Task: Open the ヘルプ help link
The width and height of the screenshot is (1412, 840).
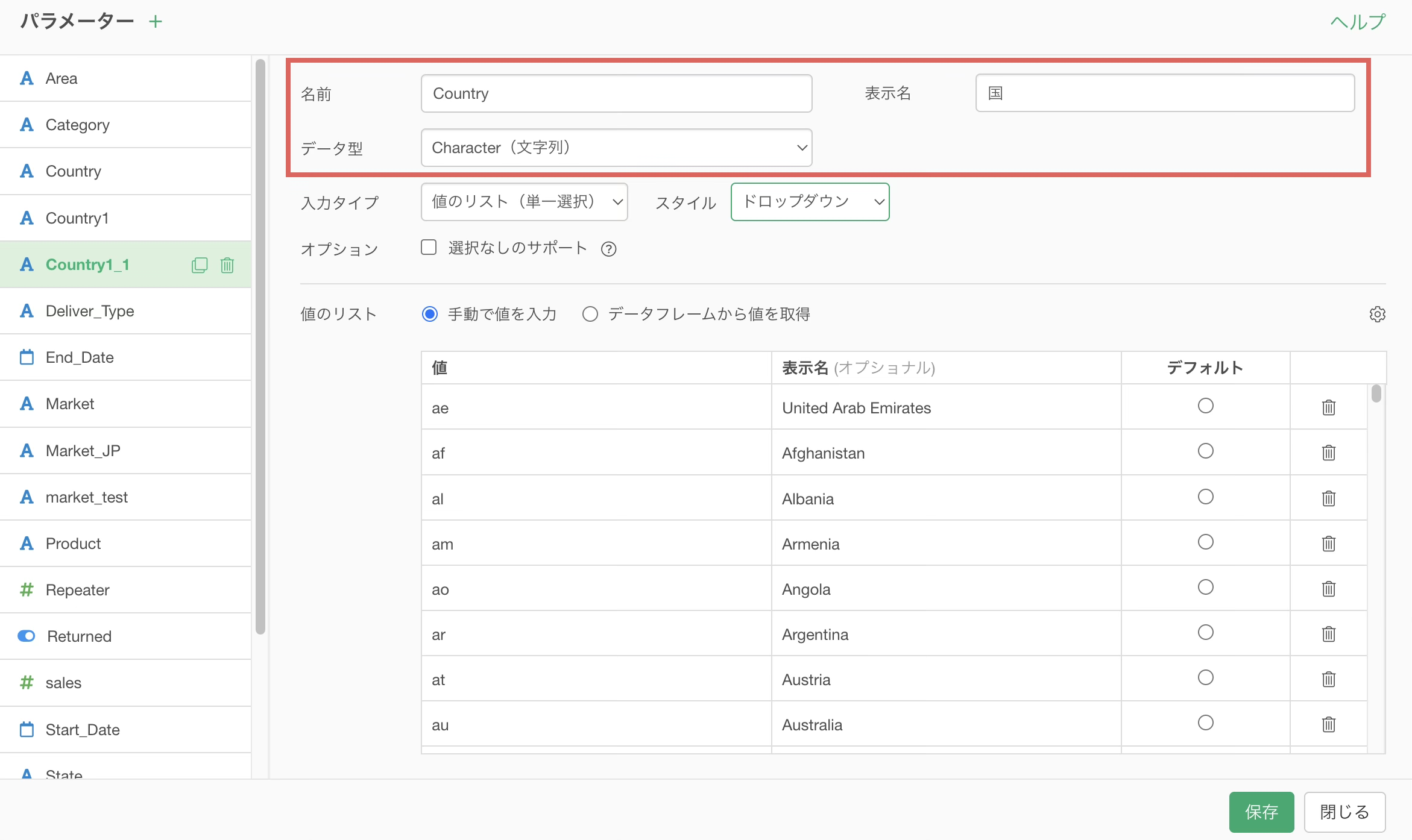Action: coord(1358,22)
